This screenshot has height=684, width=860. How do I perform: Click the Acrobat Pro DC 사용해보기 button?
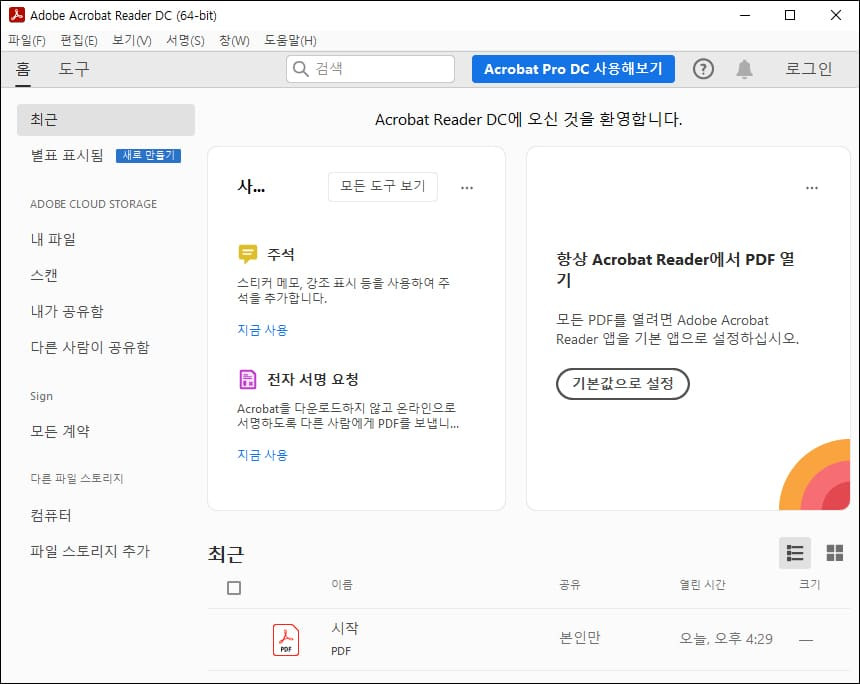[x=573, y=69]
